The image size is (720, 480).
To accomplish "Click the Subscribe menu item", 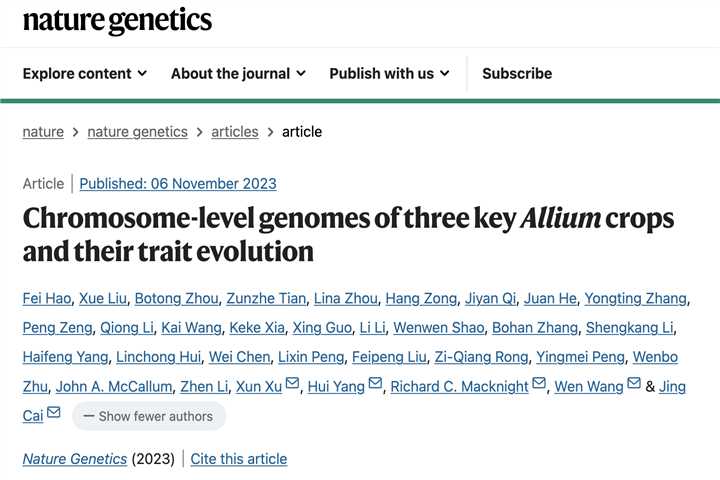I will [517, 73].
